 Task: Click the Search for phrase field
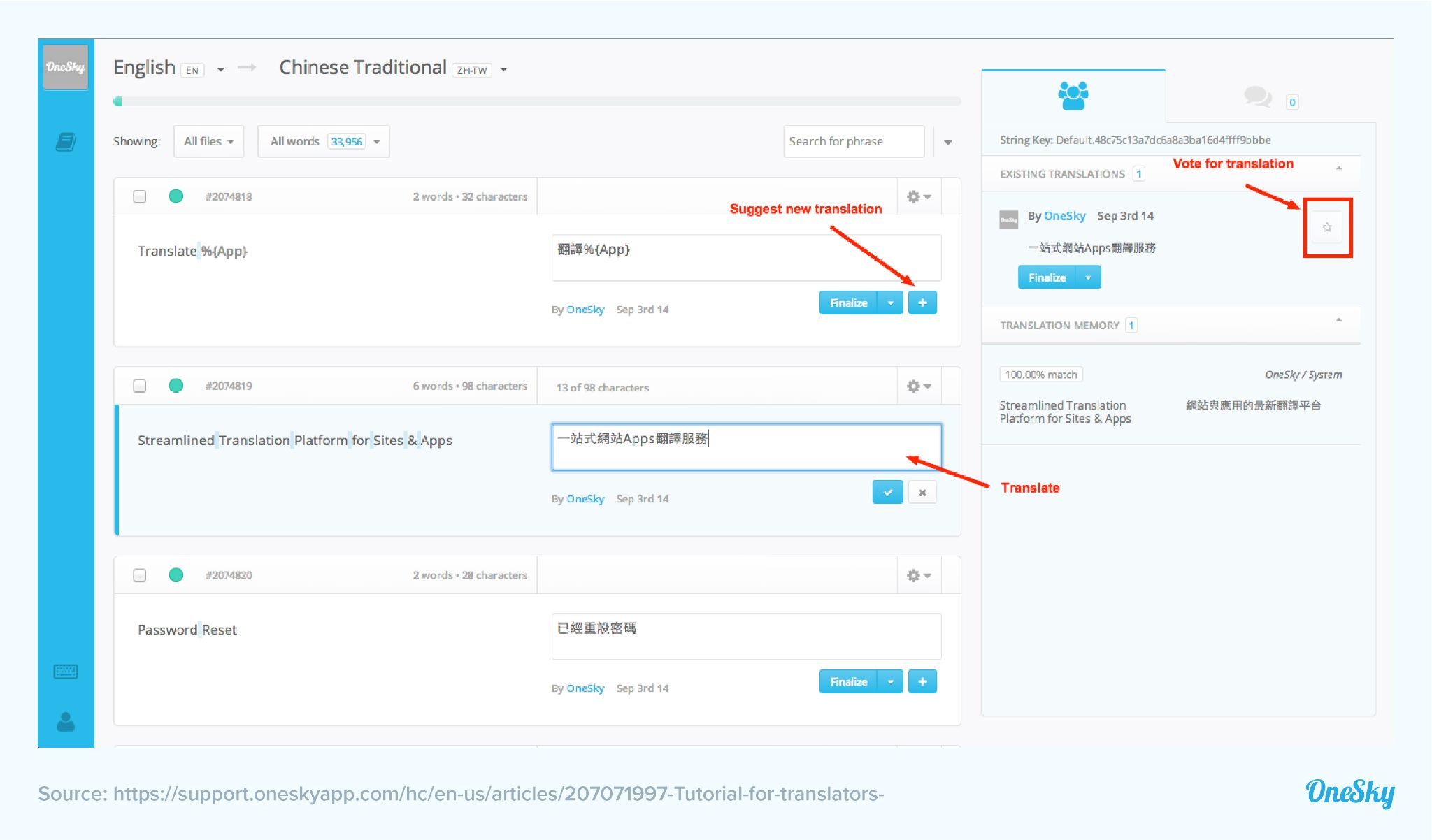click(x=854, y=141)
